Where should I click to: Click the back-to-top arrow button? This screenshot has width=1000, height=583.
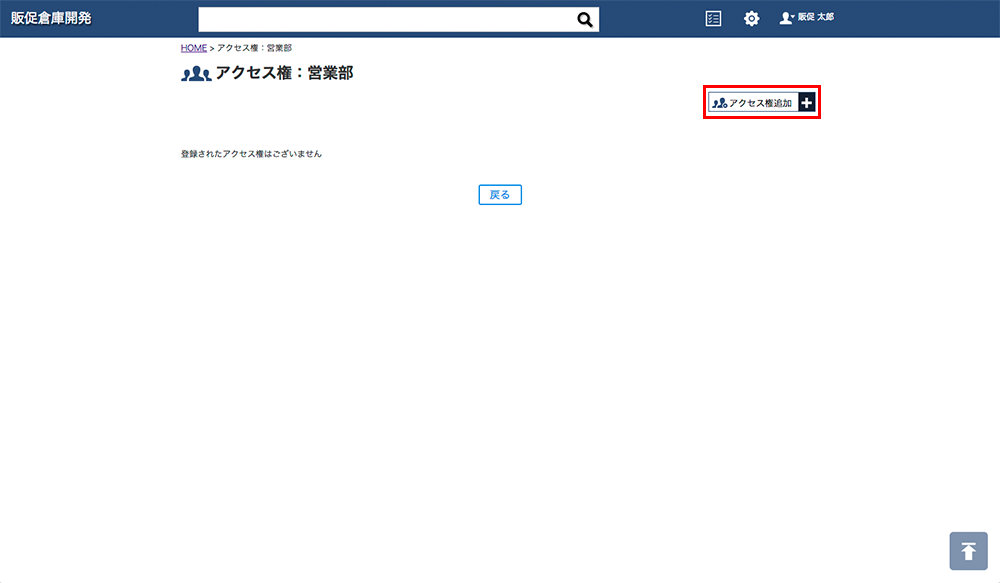click(x=968, y=551)
